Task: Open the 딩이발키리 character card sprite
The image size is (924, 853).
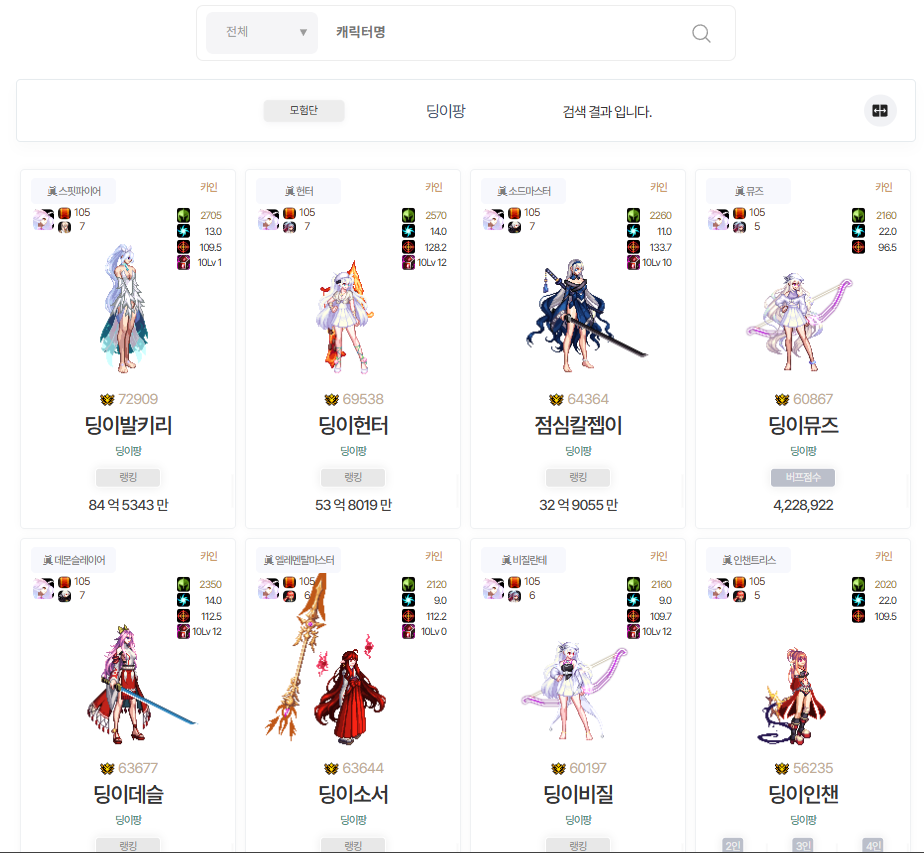Action: (124, 308)
